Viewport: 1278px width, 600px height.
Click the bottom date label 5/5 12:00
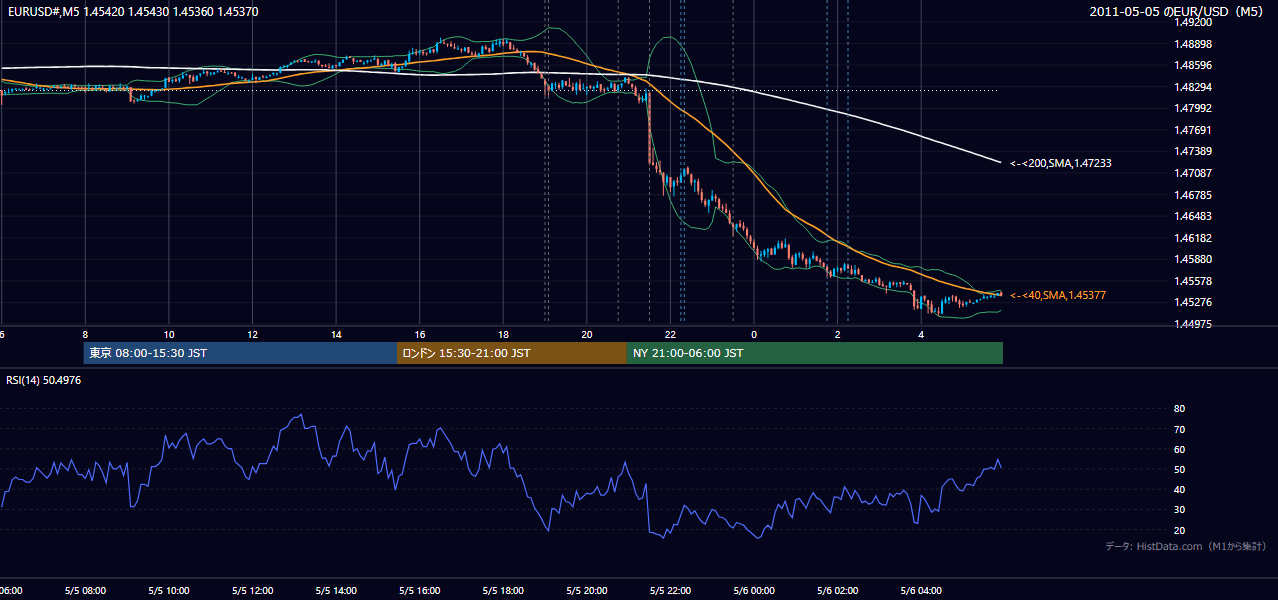point(252,591)
